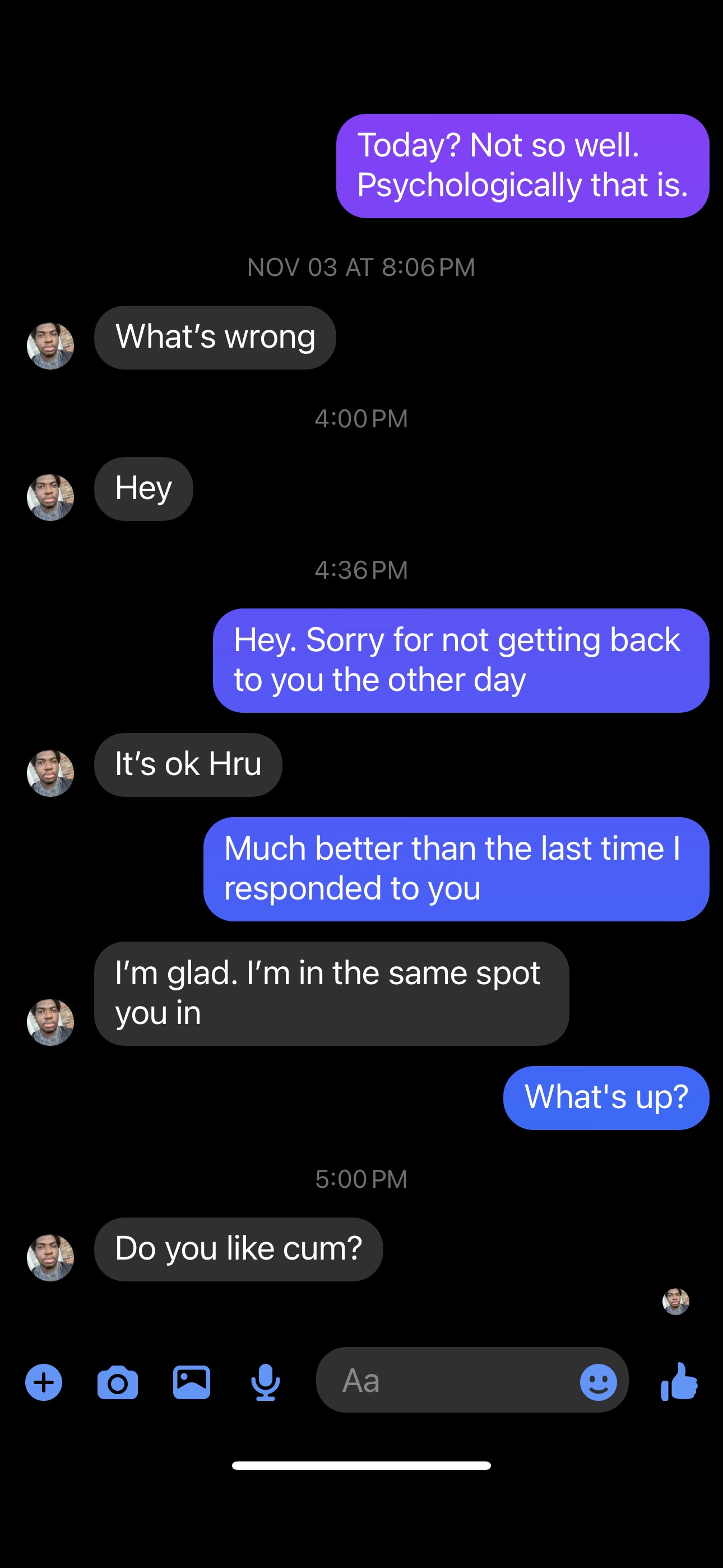Tap the microphone to record voice message

pos(265,1382)
